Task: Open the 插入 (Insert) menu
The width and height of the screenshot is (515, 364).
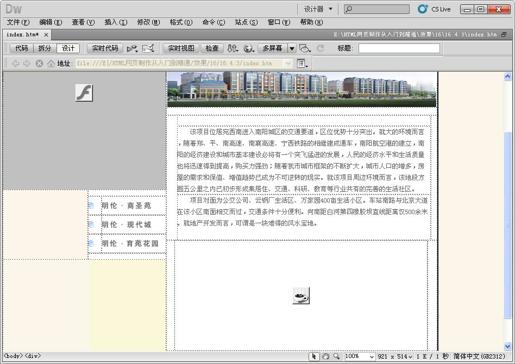Action: click(x=116, y=22)
